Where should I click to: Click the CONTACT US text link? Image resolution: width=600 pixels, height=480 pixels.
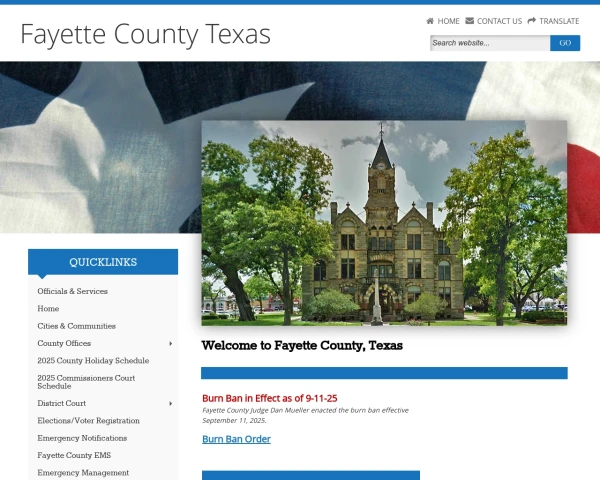(499, 21)
